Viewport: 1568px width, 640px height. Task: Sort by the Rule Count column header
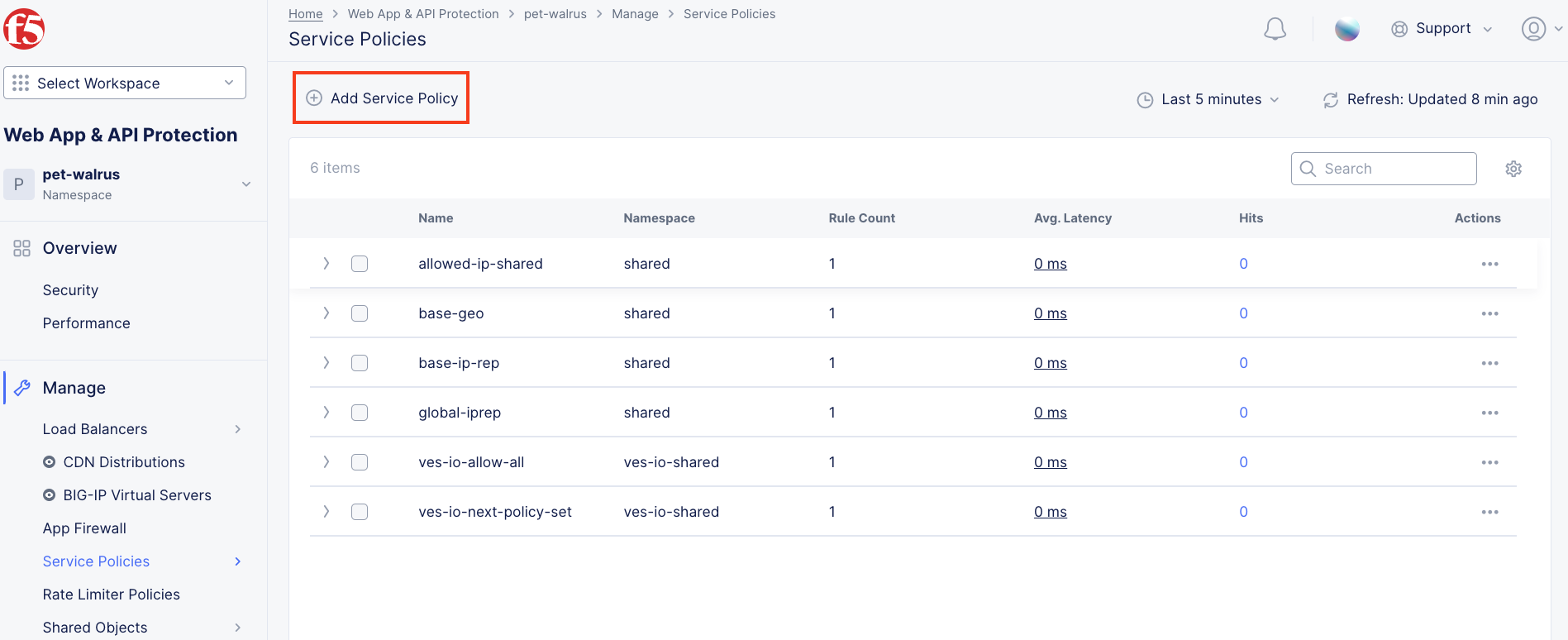click(861, 218)
